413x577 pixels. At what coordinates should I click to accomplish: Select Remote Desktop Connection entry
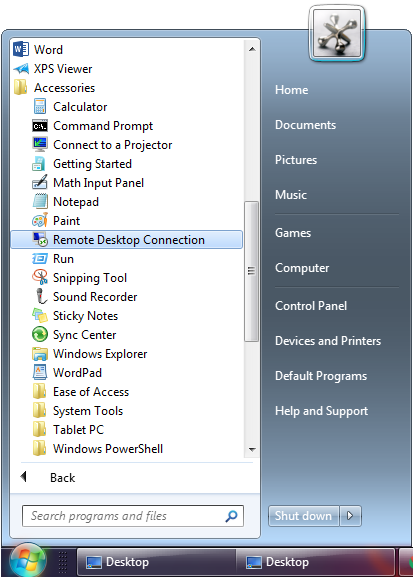coord(127,240)
